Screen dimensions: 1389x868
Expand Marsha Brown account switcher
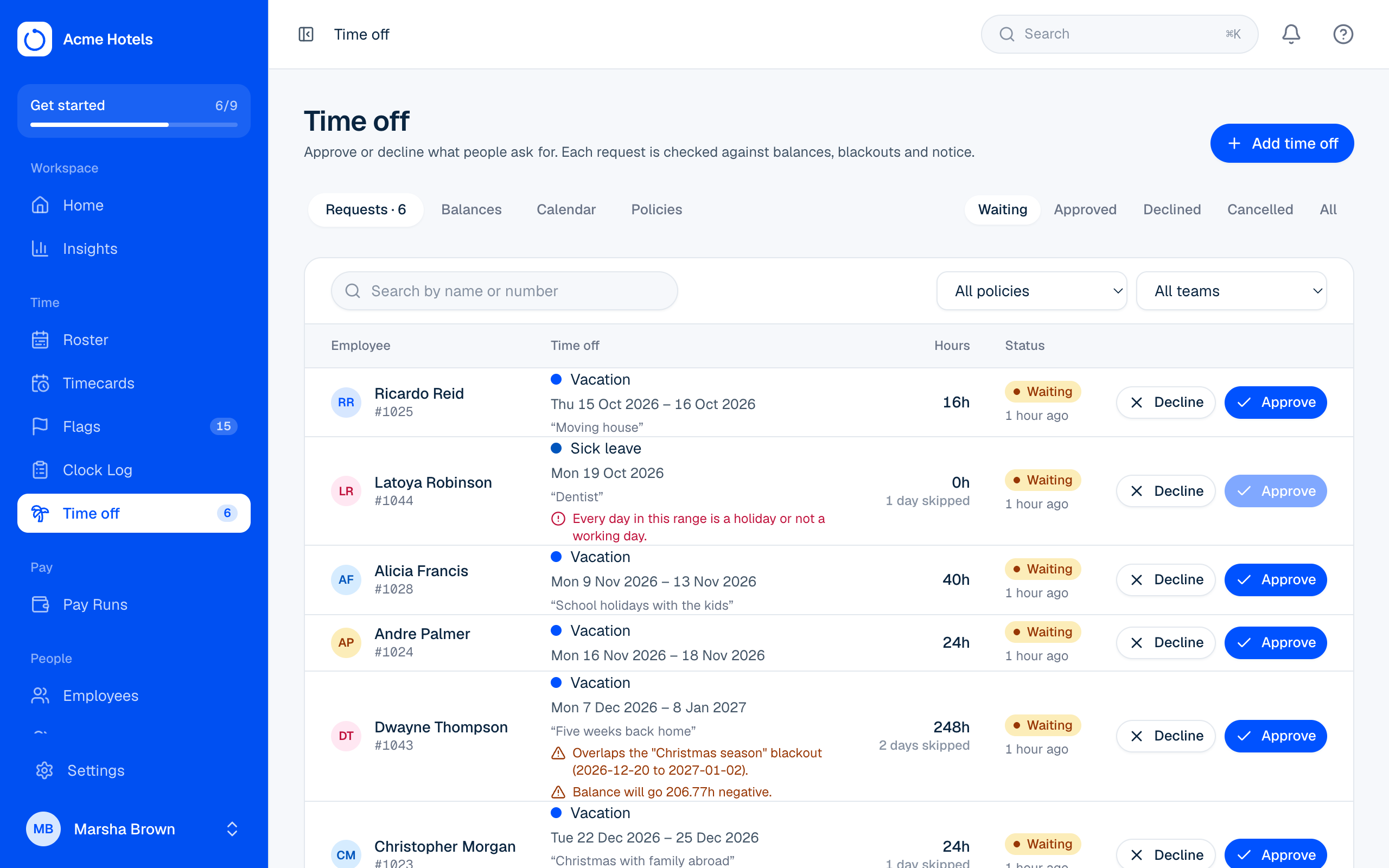tap(232, 829)
